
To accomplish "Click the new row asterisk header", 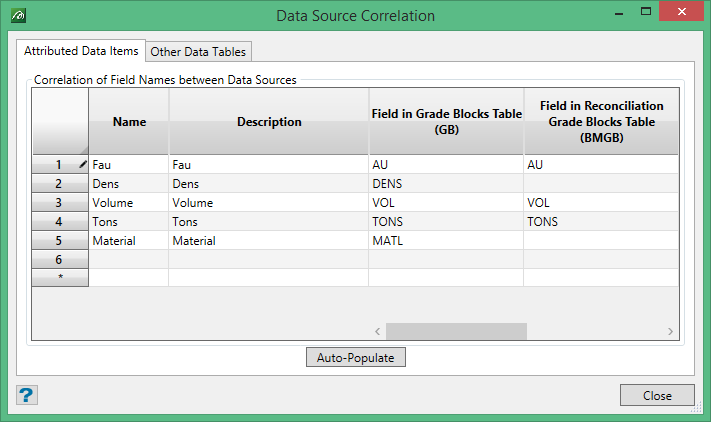I will click(x=60, y=278).
